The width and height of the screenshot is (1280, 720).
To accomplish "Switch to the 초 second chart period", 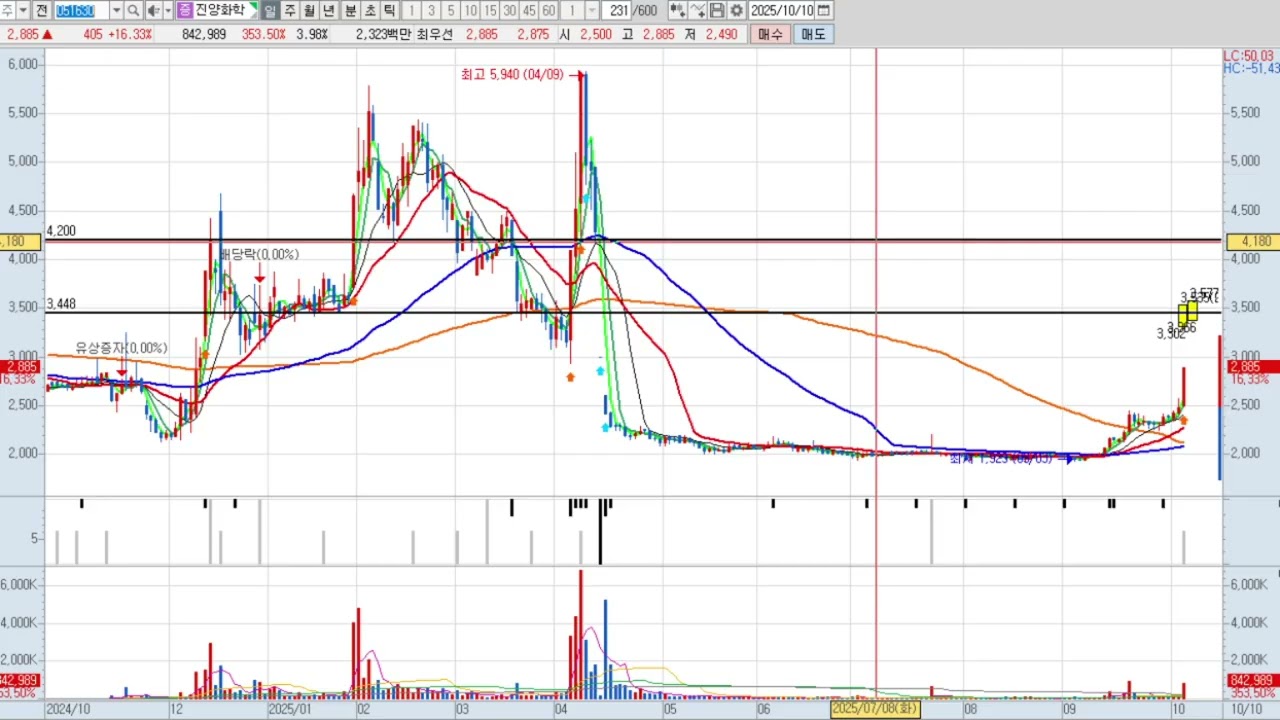I will (370, 10).
